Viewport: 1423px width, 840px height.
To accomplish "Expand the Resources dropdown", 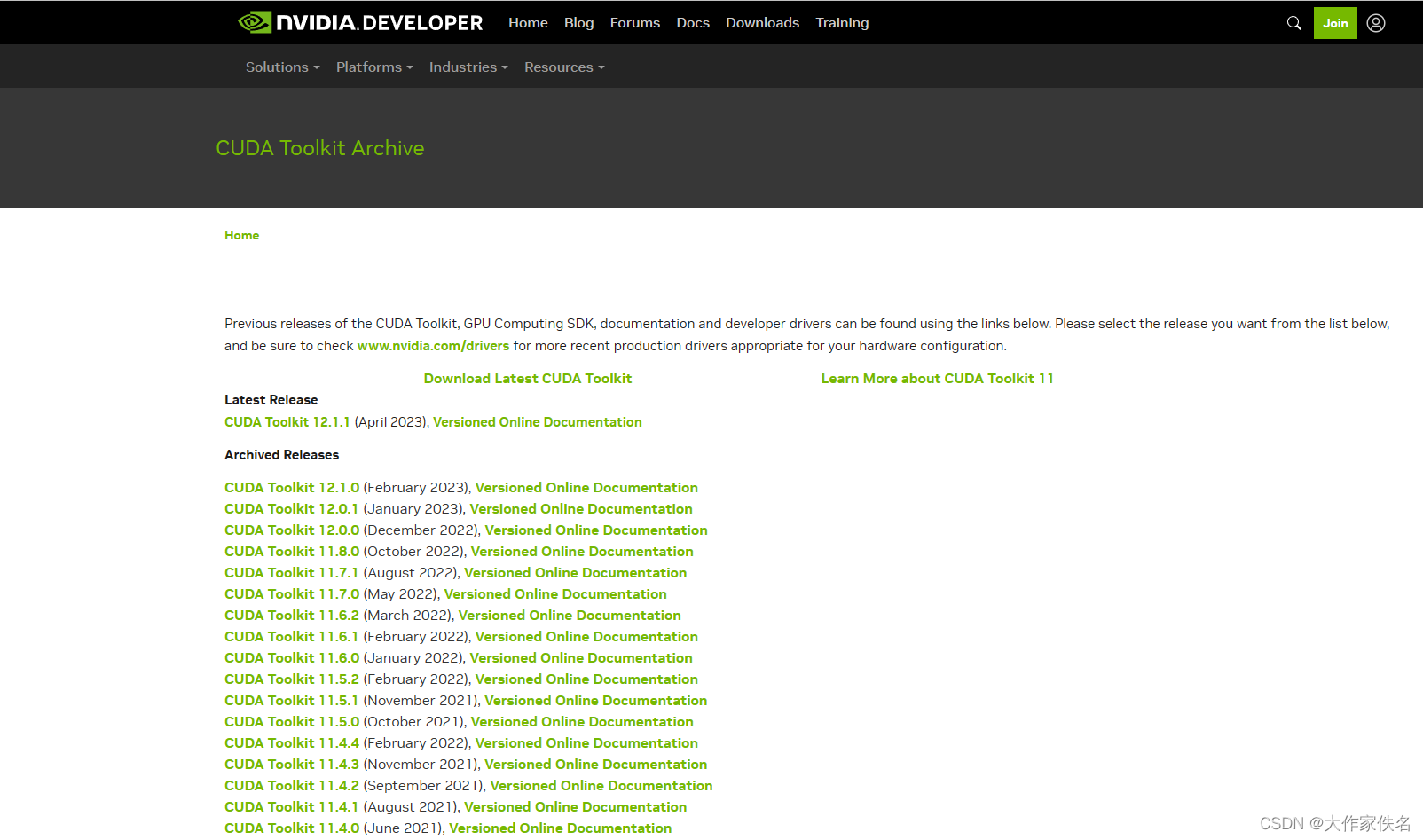I will click(x=563, y=67).
